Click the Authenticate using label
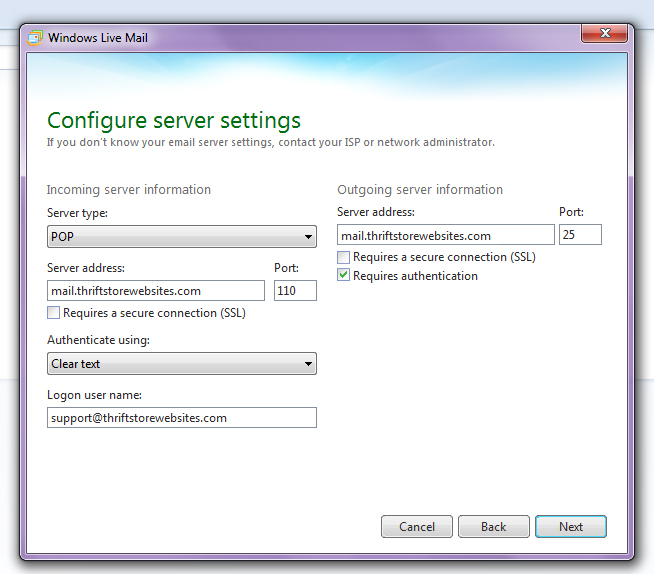 (98, 340)
